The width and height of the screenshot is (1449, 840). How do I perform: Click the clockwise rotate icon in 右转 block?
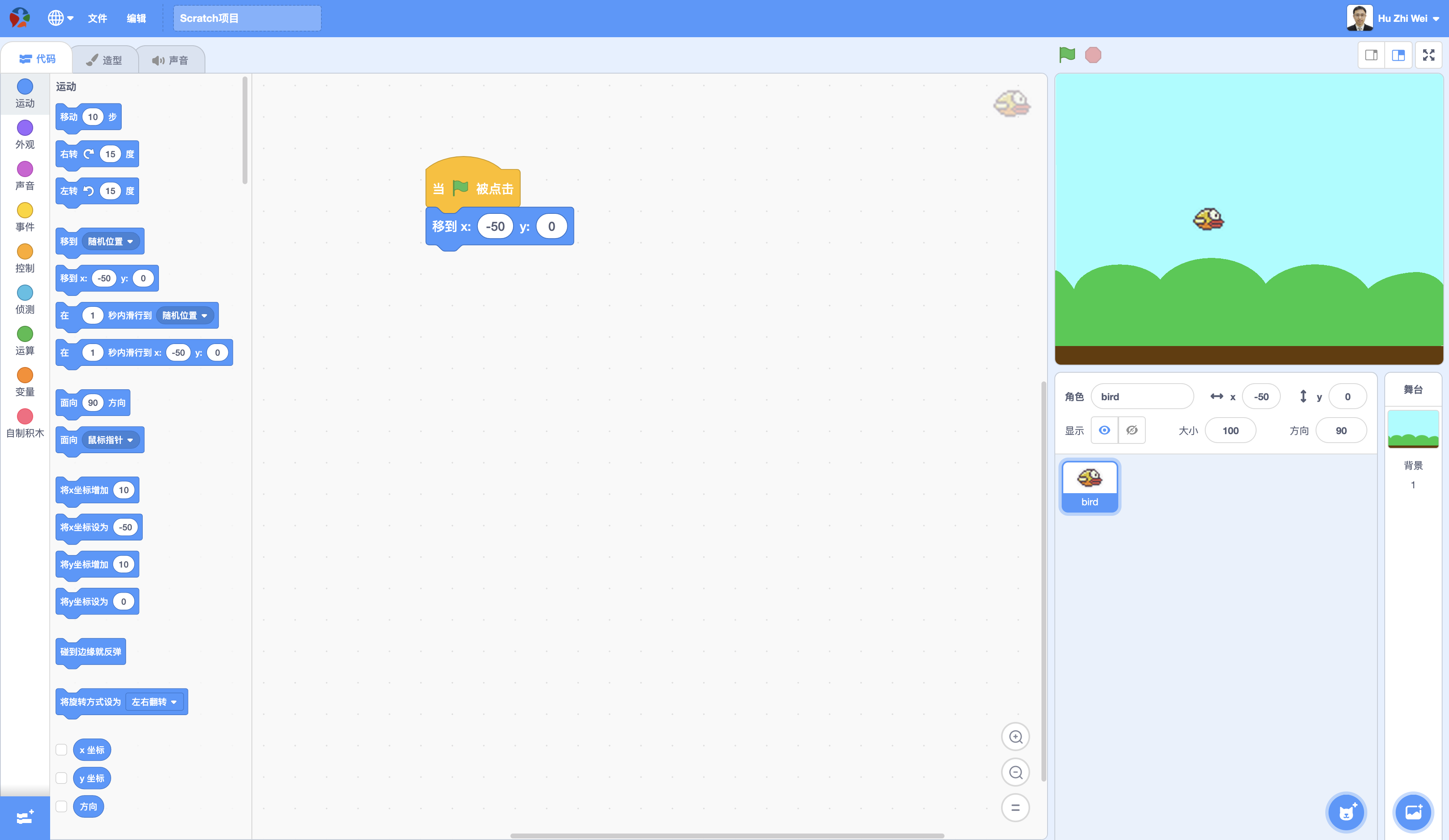click(x=89, y=154)
